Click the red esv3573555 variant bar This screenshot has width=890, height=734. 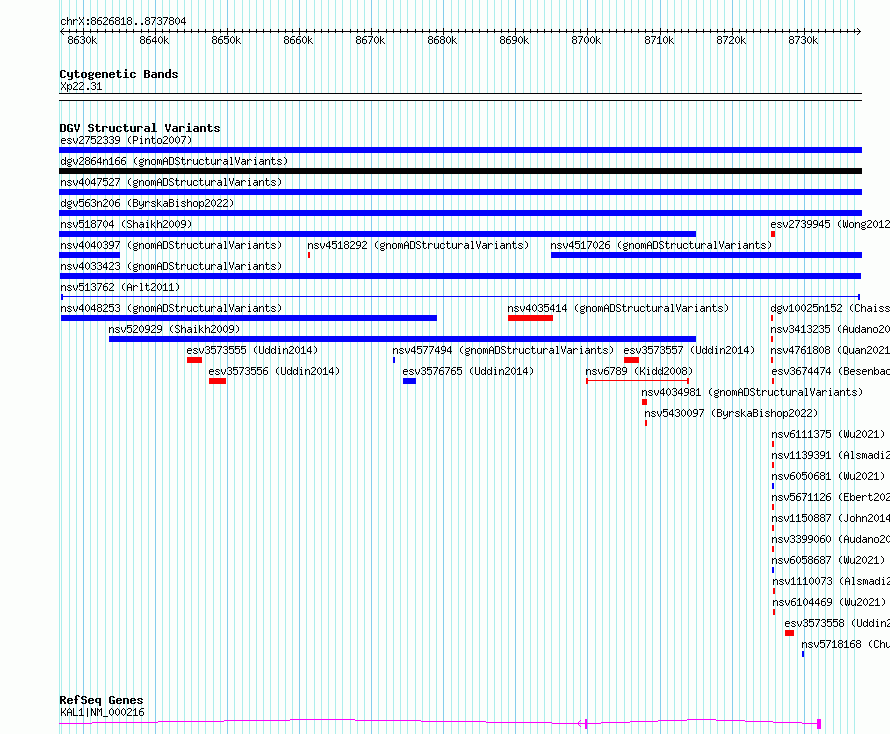coord(195,360)
